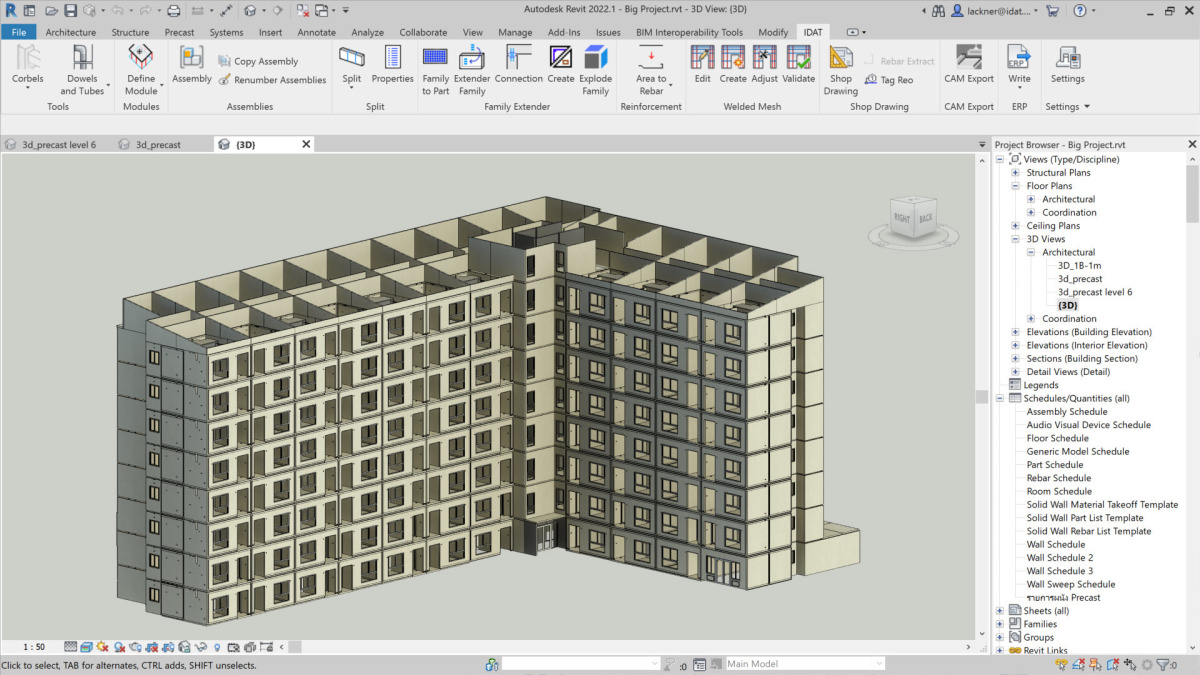Viewport: 1200px width, 675px height.
Task: Open the Wall Schedule 2 item
Action: click(1059, 558)
